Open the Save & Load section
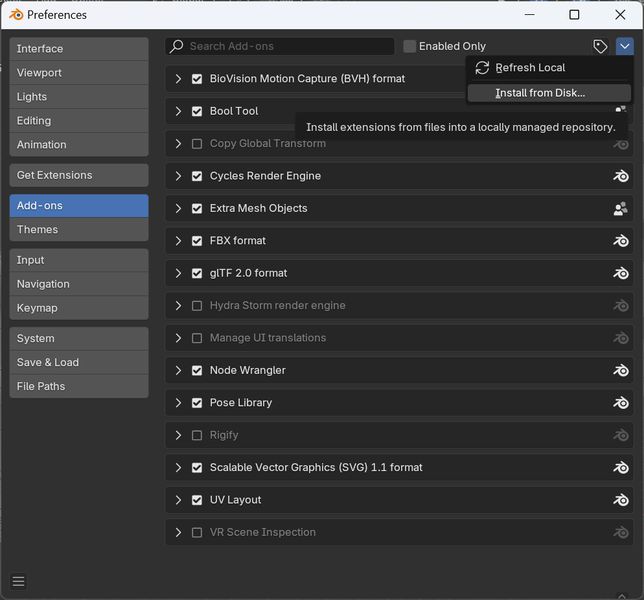 pyautogui.click(x=79, y=363)
